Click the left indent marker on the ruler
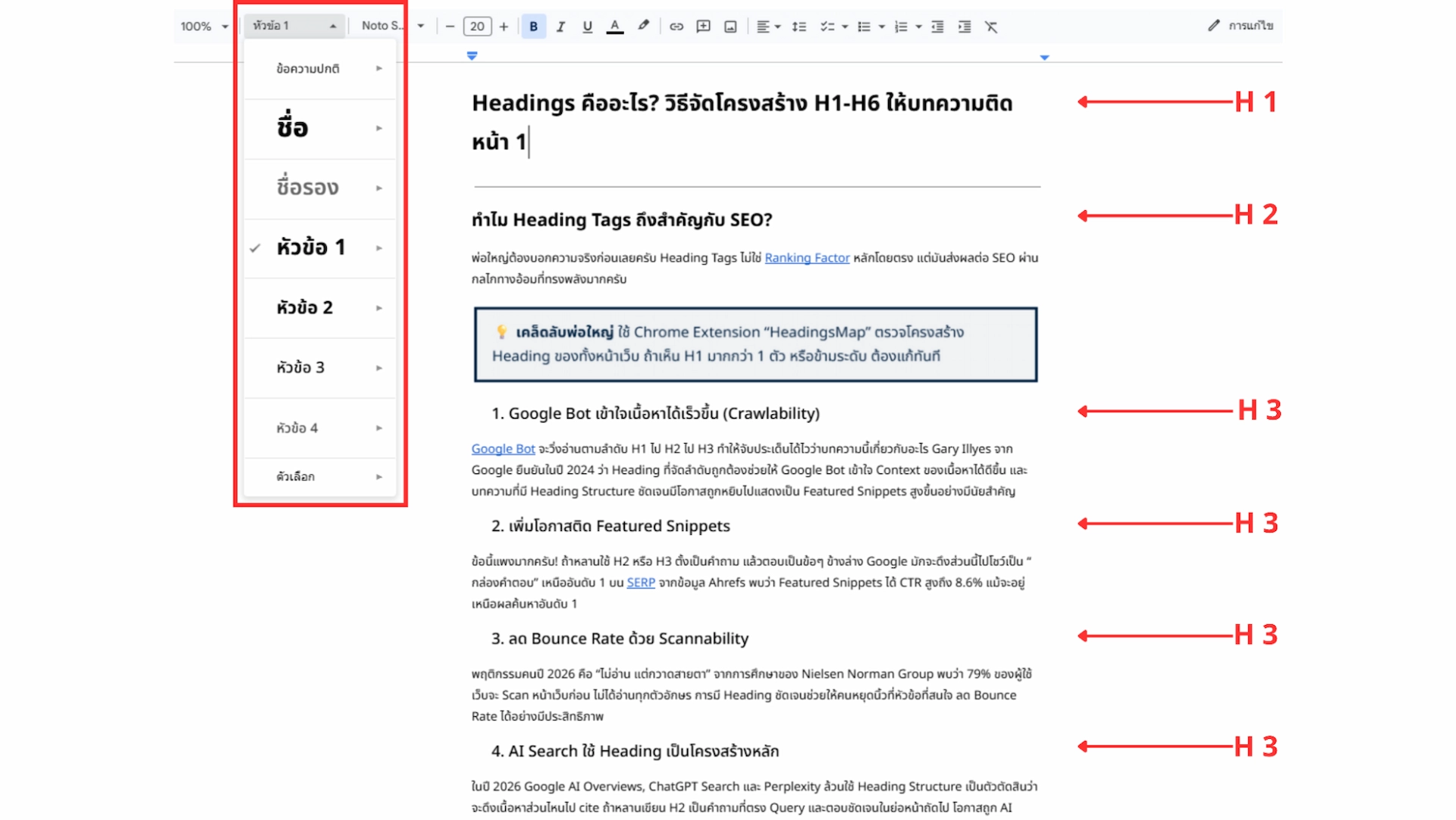1456x820 pixels. click(472, 56)
